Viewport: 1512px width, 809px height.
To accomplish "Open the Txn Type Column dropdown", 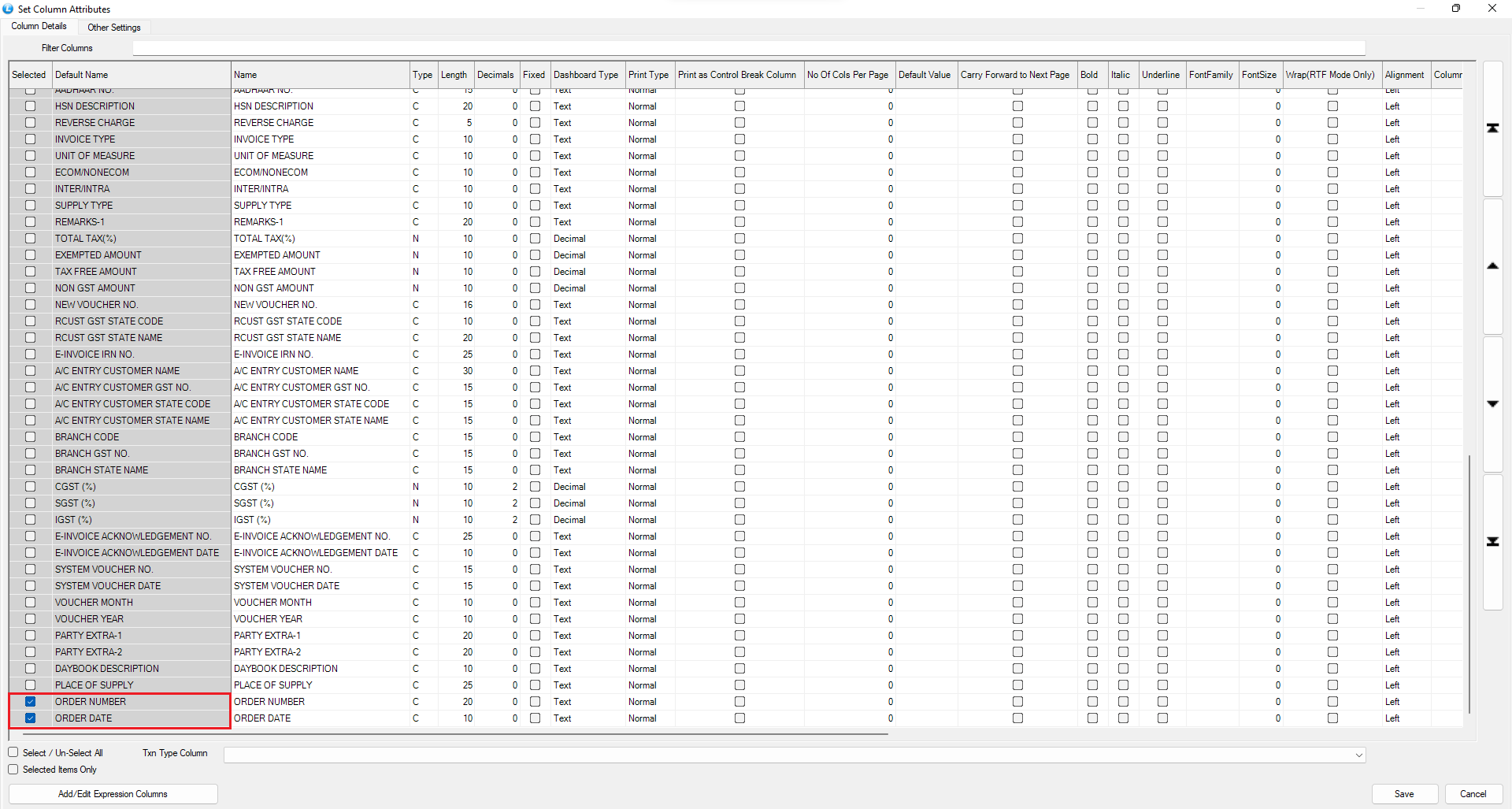I will coord(1358,755).
